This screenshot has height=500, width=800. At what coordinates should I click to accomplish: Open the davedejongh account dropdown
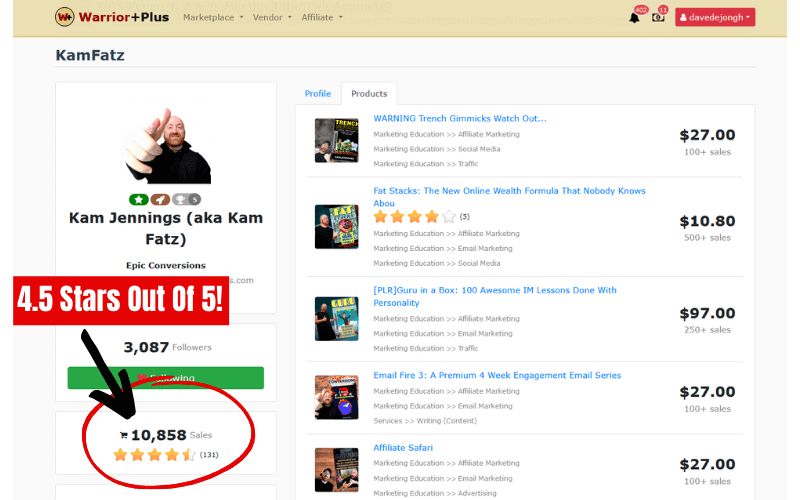(715, 17)
